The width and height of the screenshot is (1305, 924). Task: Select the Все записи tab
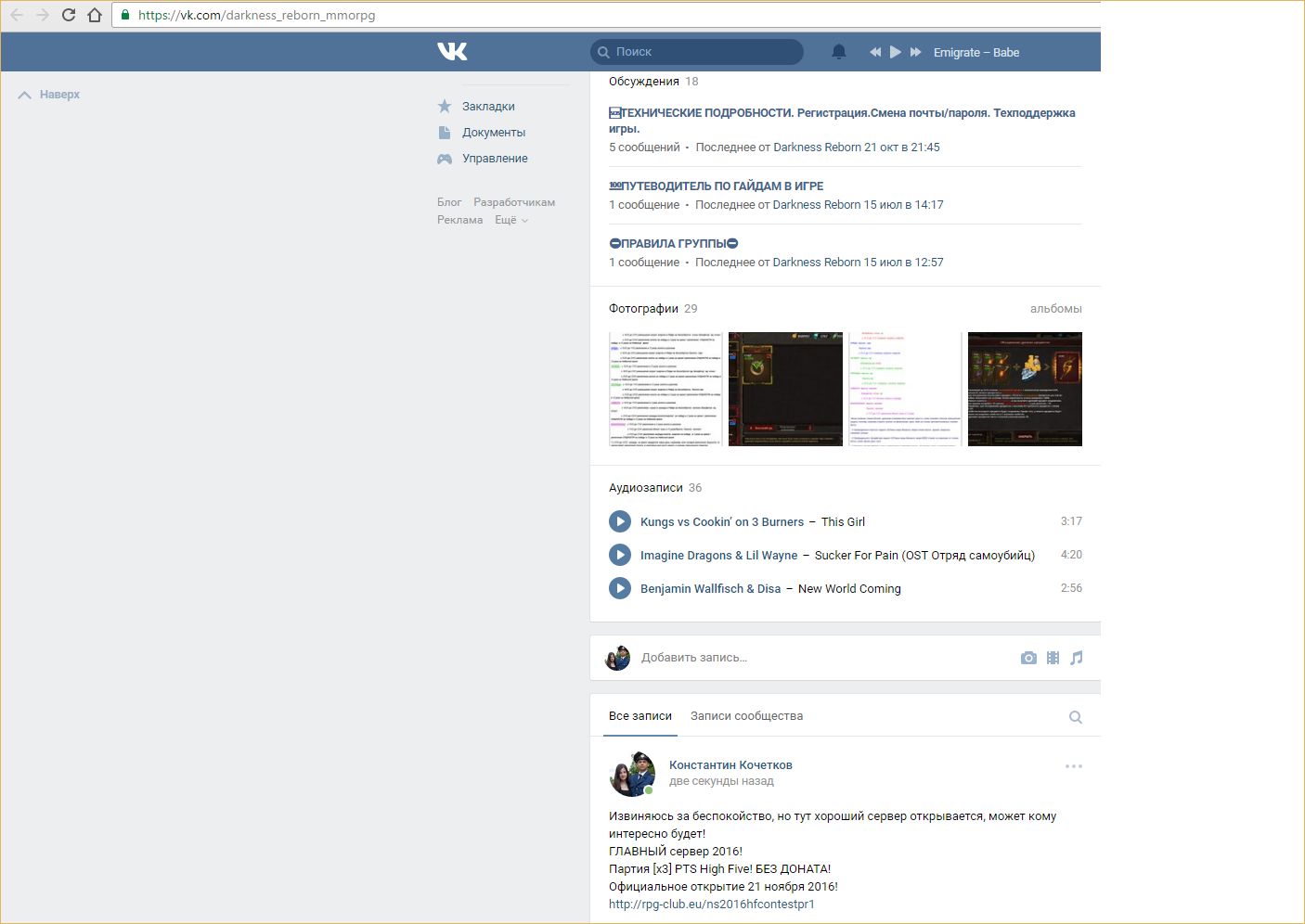[x=640, y=716]
